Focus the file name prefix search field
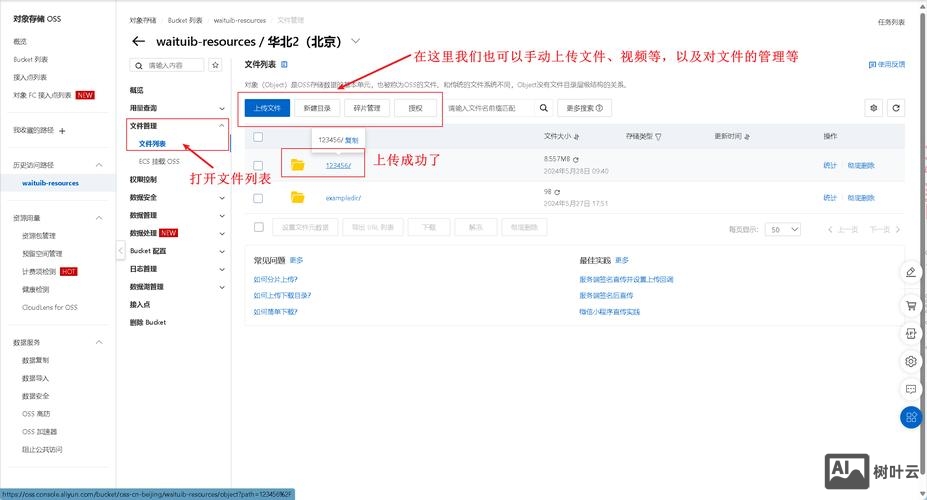 coord(490,108)
